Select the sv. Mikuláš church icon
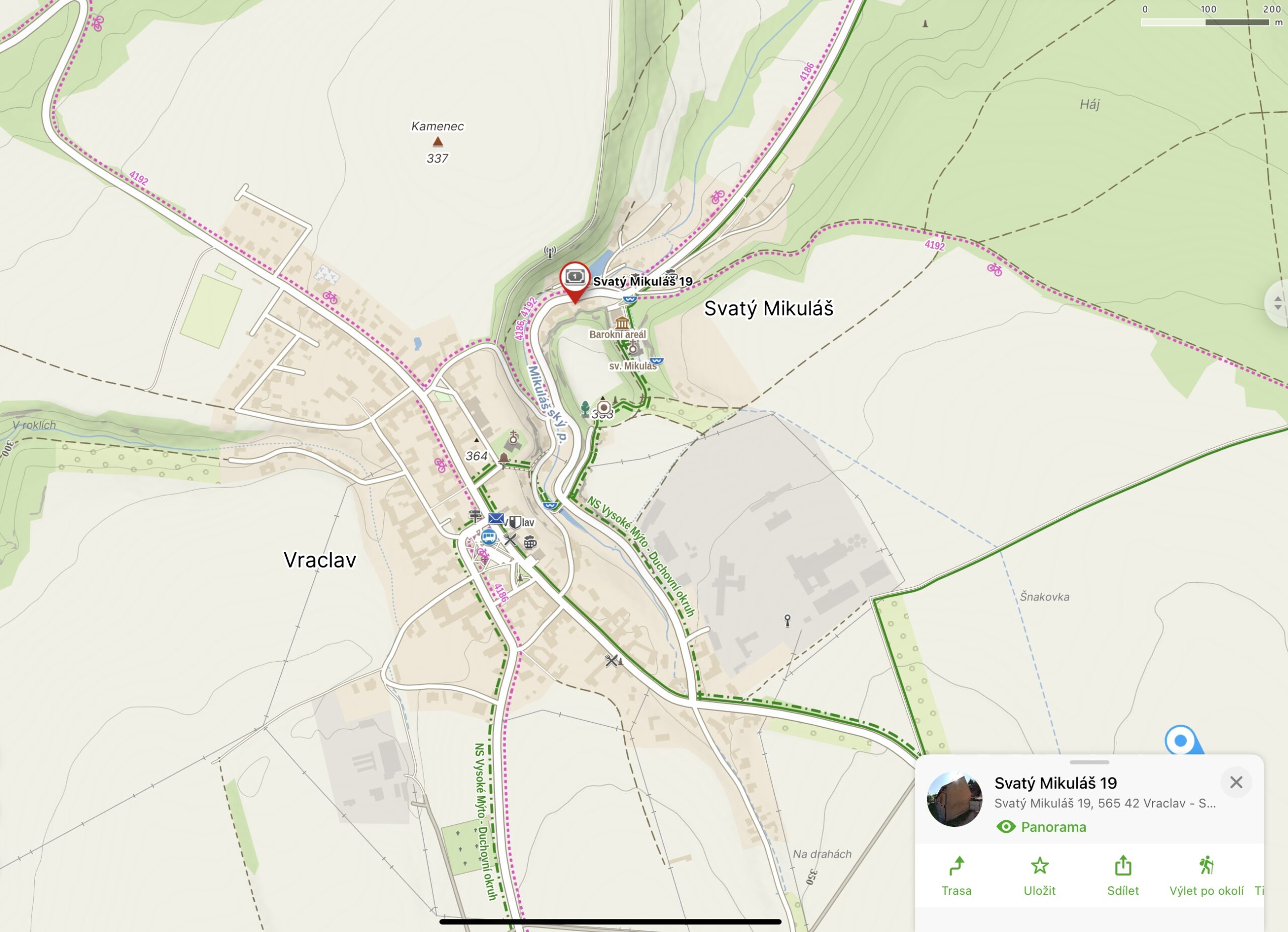Screen dimensions: 1288x932 point(632,348)
